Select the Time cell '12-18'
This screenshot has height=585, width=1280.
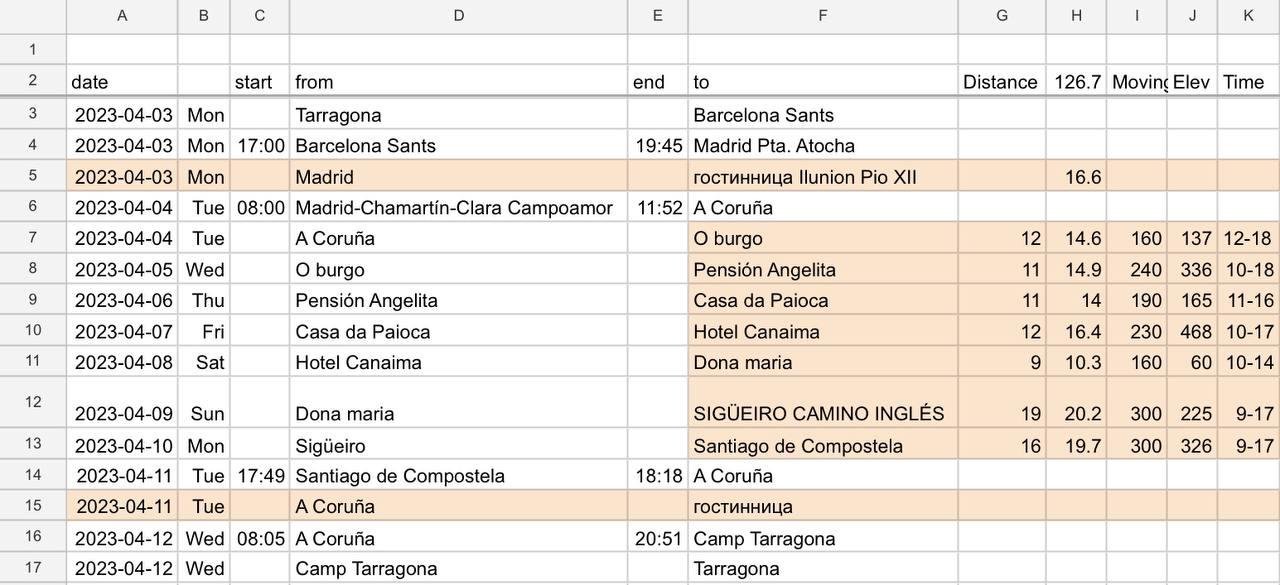pos(1248,238)
